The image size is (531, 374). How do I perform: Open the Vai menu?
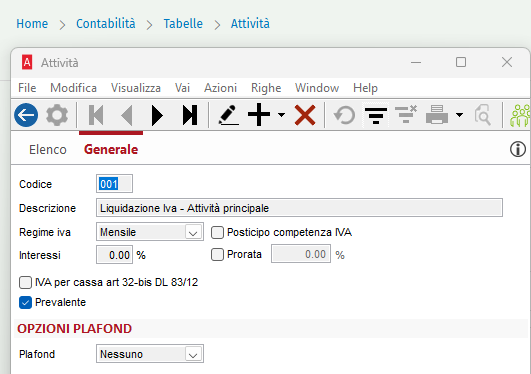tap(182, 88)
